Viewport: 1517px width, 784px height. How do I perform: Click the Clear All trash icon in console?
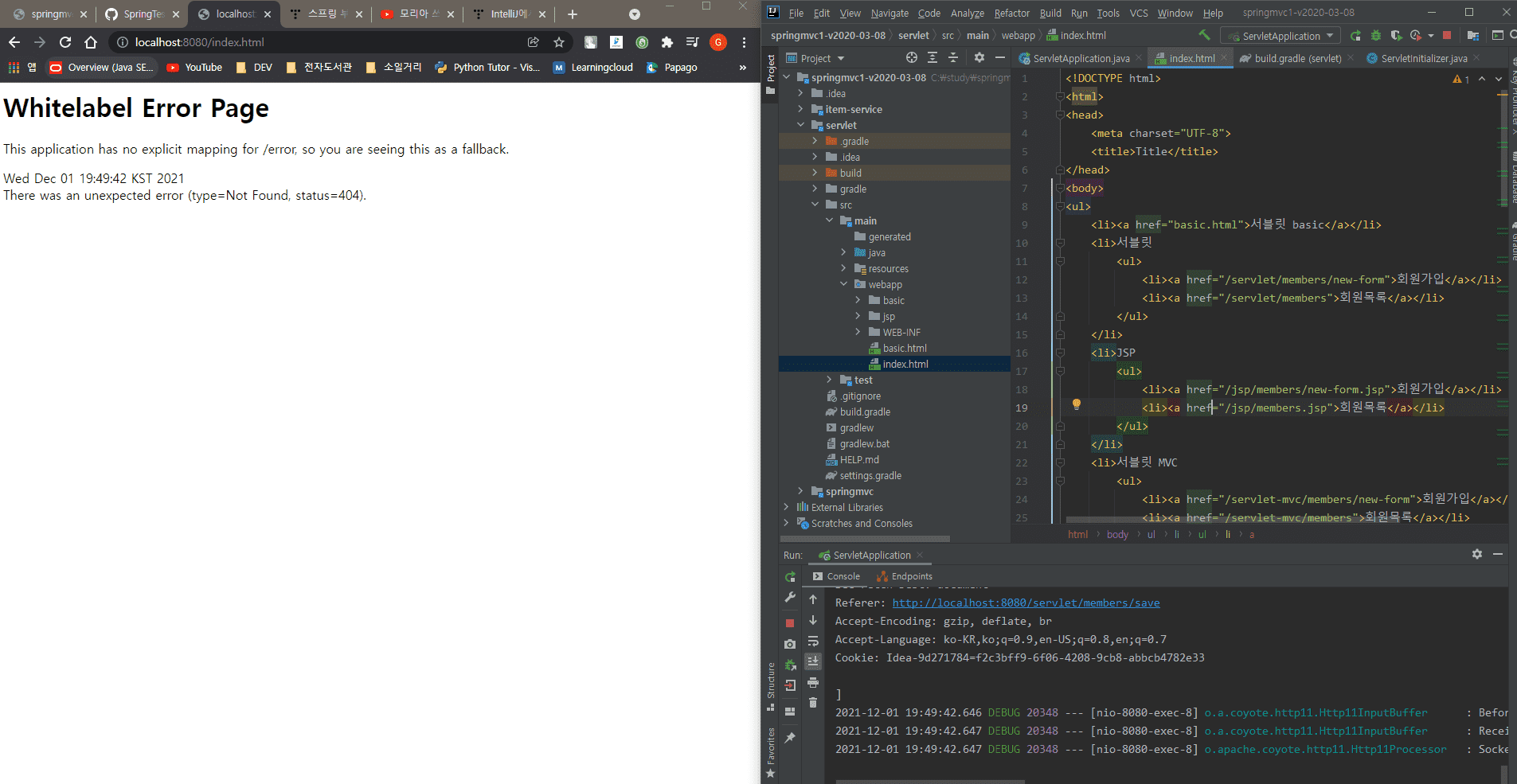[813, 703]
